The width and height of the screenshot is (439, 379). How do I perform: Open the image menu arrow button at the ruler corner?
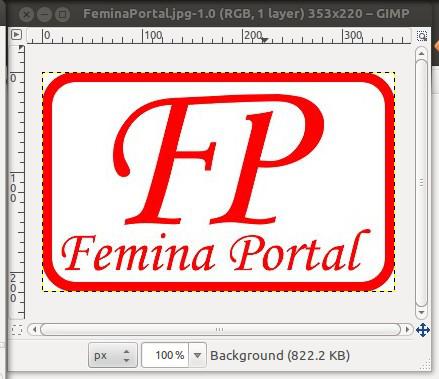(16, 35)
